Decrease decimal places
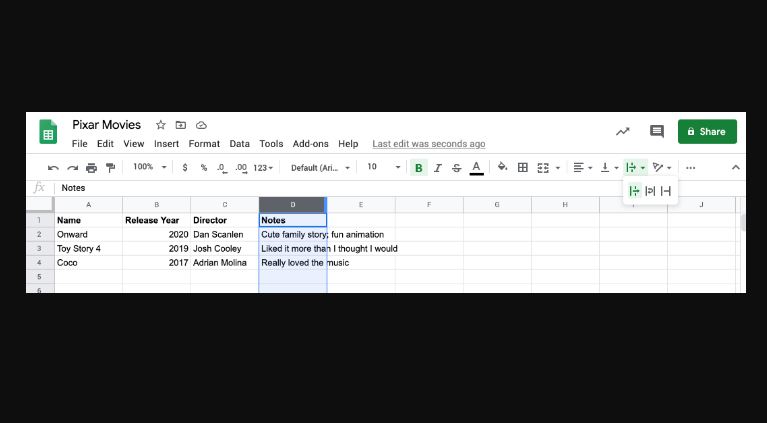Screen dimensions: 767x423 tap(222, 168)
